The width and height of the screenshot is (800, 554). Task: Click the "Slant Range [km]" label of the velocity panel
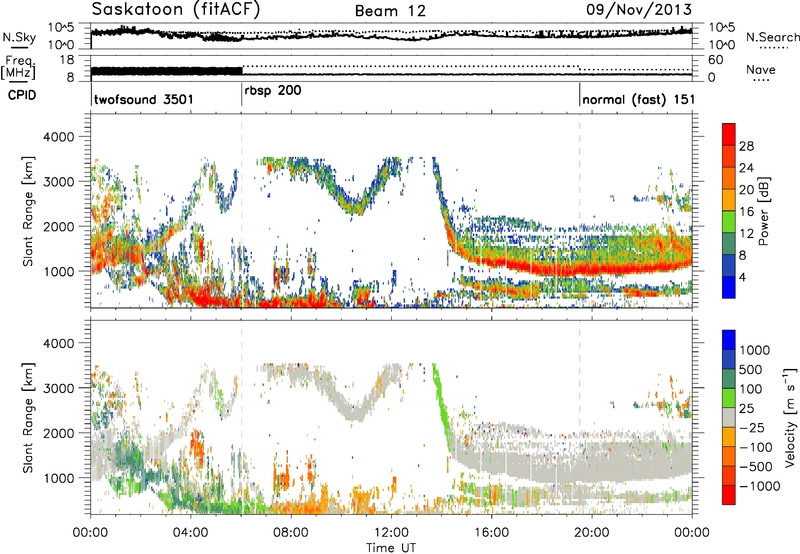tap(28, 417)
